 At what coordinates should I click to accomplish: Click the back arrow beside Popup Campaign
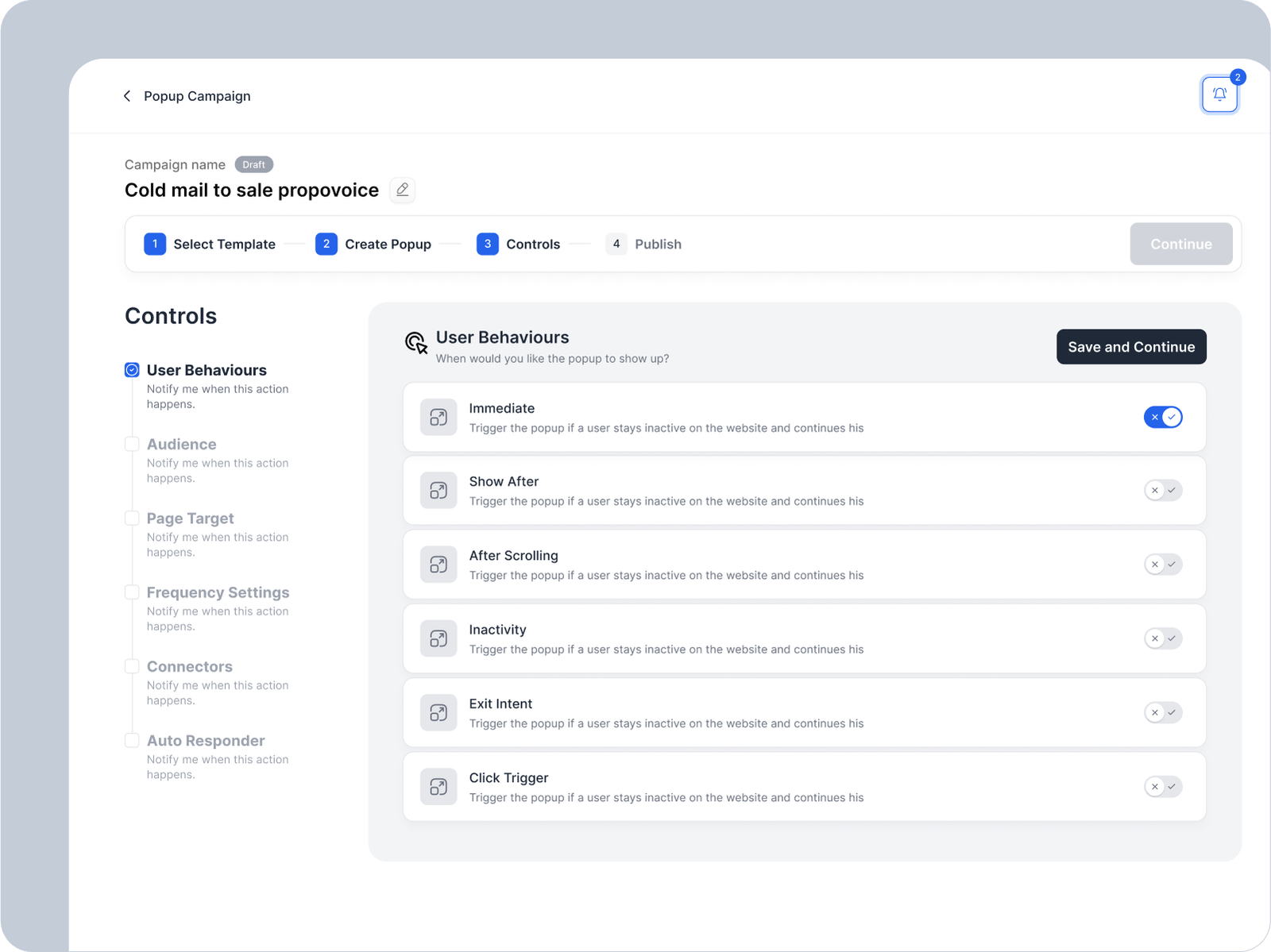pos(127,96)
